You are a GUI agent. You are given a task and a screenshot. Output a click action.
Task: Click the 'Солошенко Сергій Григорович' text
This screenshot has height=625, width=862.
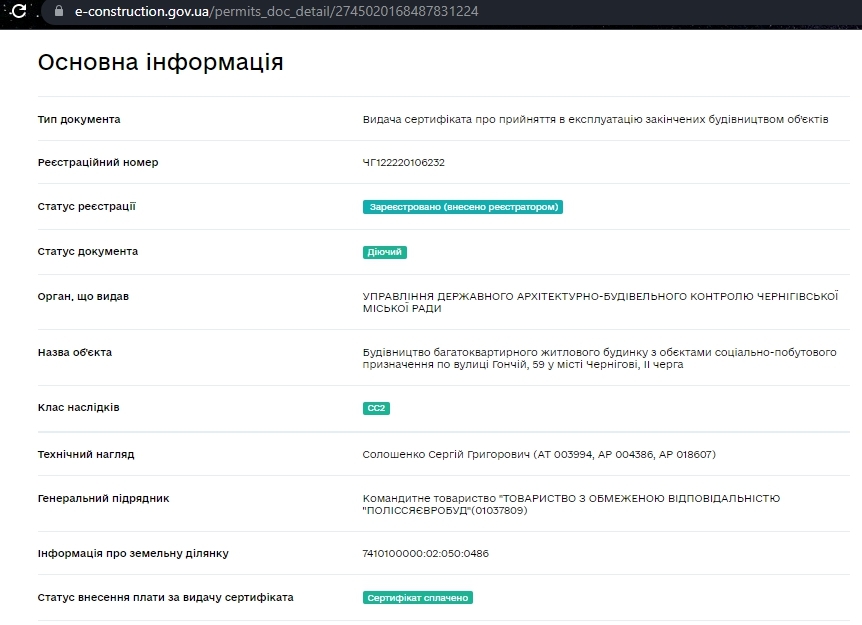click(x=539, y=455)
